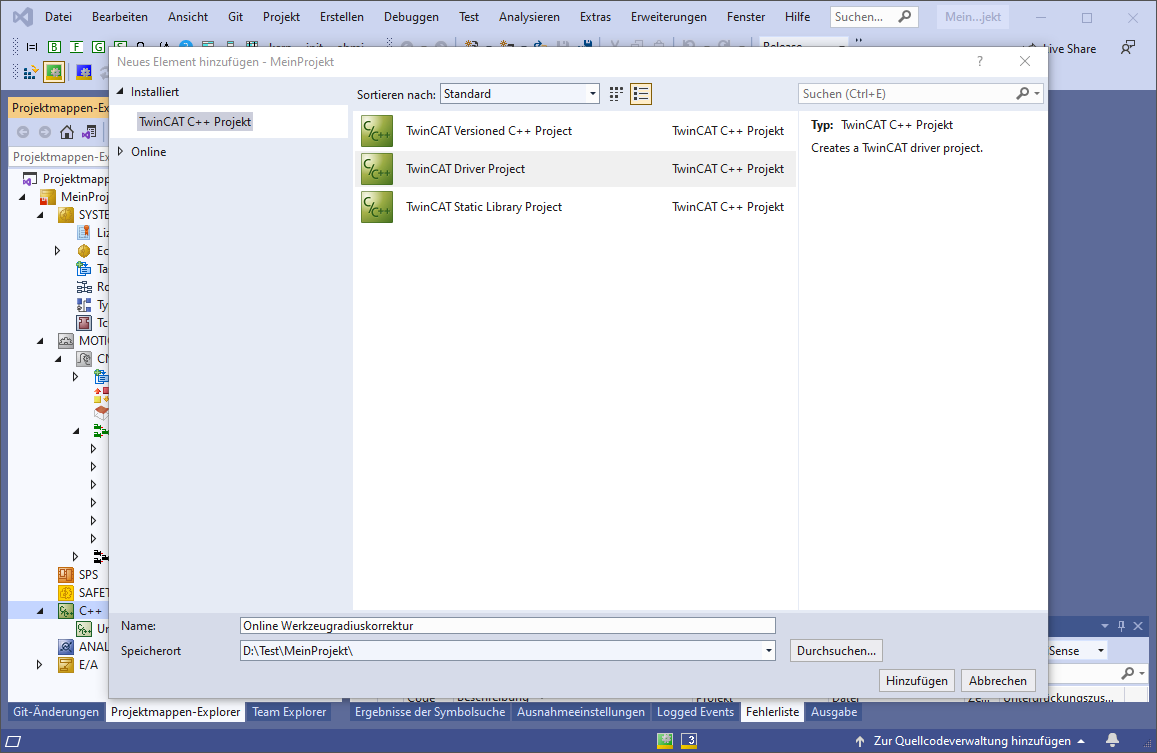Screen dimensions: 1157x753
Task: Click the SAFETY node icon in the tree
Action: (x=66, y=593)
